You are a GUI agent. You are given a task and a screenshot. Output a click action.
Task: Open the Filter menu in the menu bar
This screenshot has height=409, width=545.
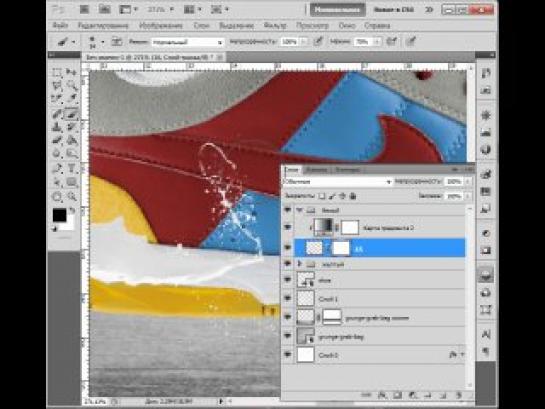pos(275,25)
